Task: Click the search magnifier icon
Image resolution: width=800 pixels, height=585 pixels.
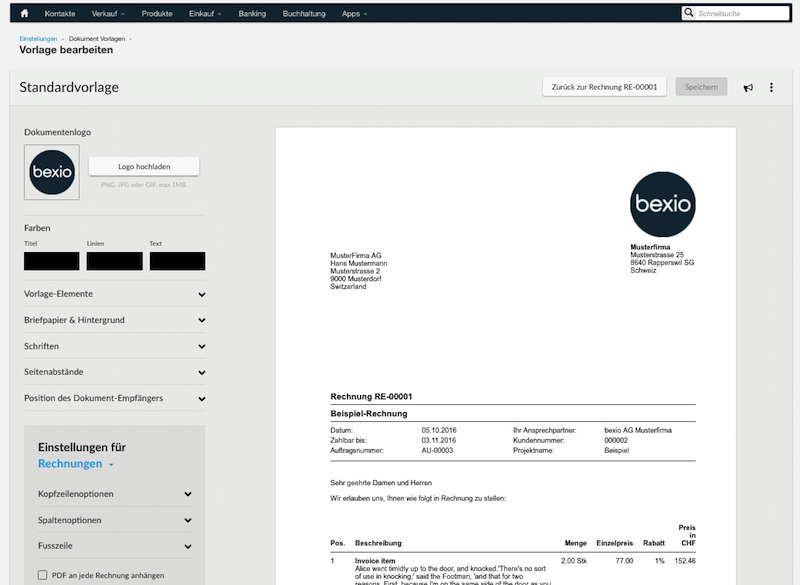Action: 689,13
